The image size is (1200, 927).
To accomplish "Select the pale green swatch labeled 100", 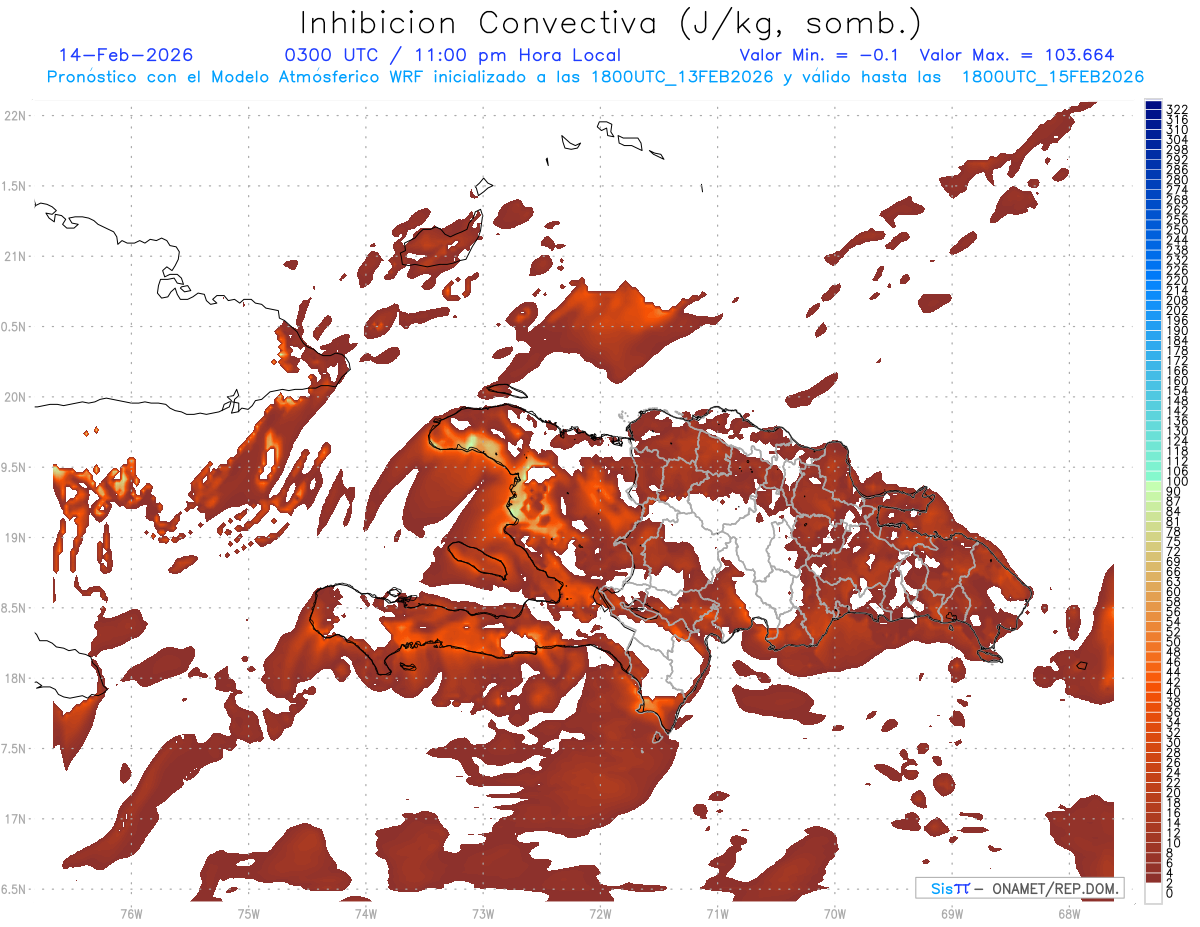I will [x=1153, y=484].
